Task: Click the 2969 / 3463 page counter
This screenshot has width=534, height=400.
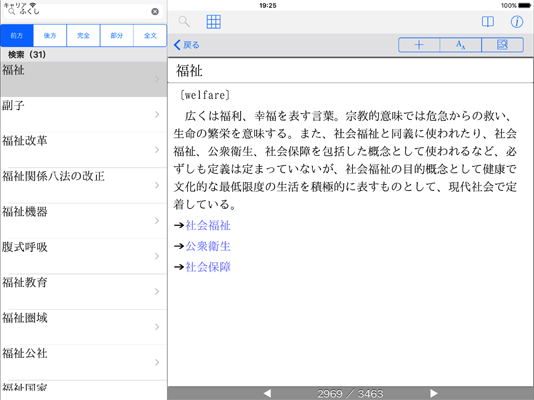Action: [350, 394]
